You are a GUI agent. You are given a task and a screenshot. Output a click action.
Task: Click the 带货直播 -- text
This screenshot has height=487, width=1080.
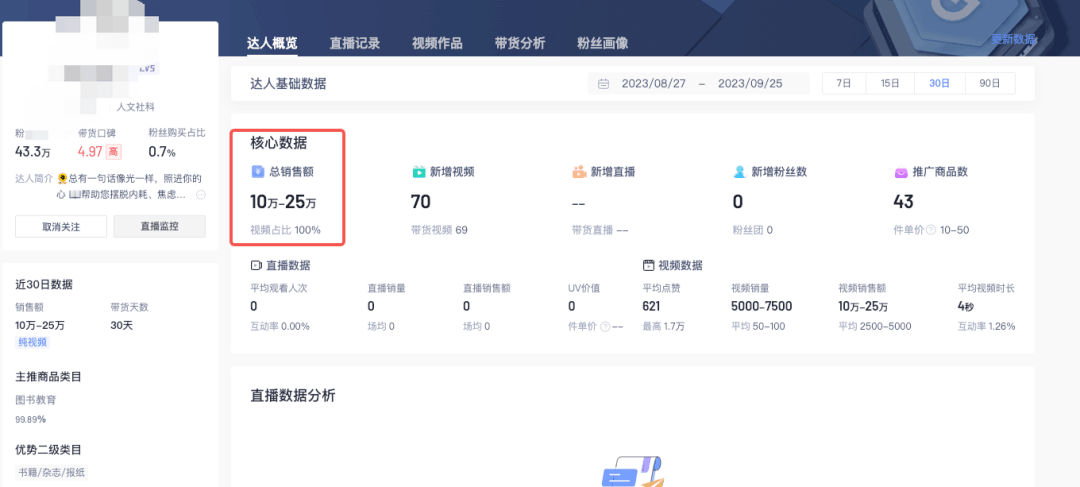(x=600, y=230)
